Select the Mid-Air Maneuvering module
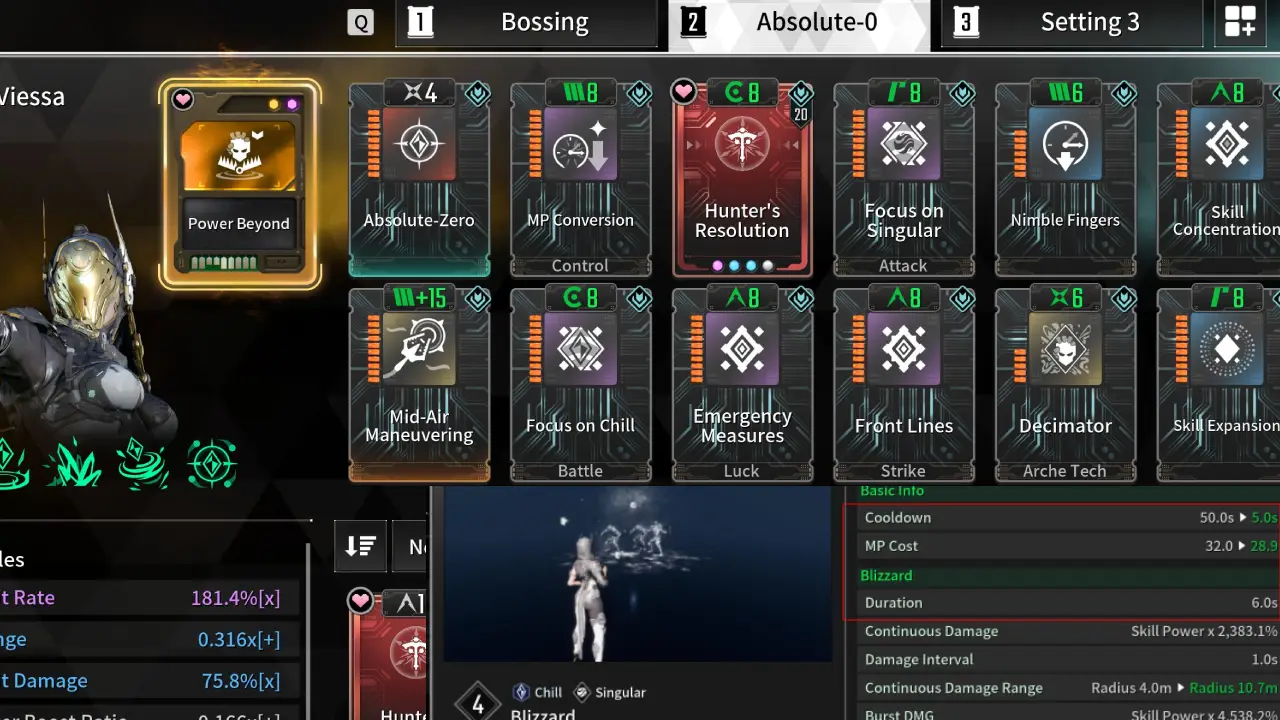Screen dimensions: 1280x720 tap(419, 385)
